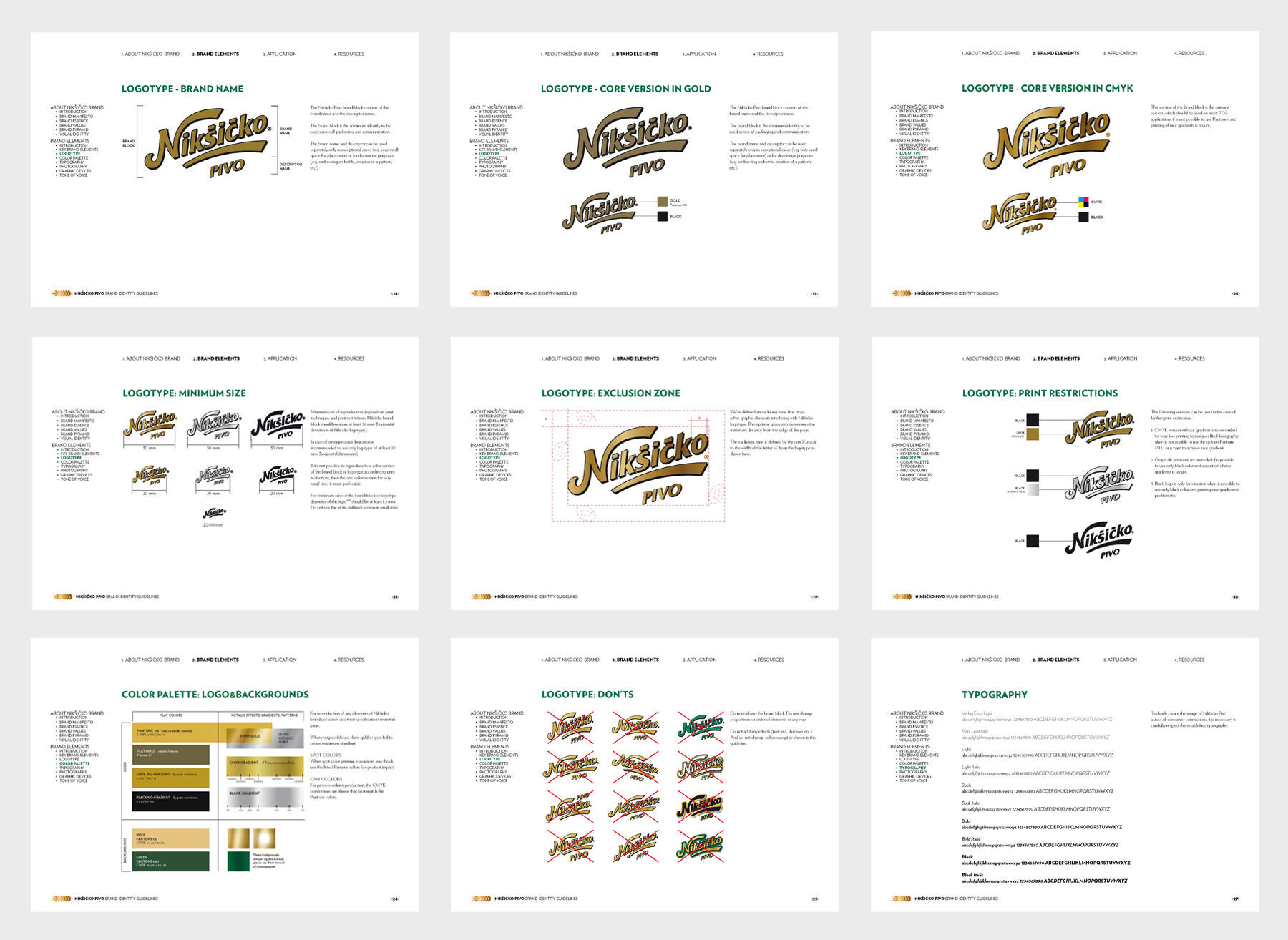This screenshot has height=940, width=1288.
Task: Click the wheat footer icon on the Exclusion Zone page
Action: click(x=482, y=597)
